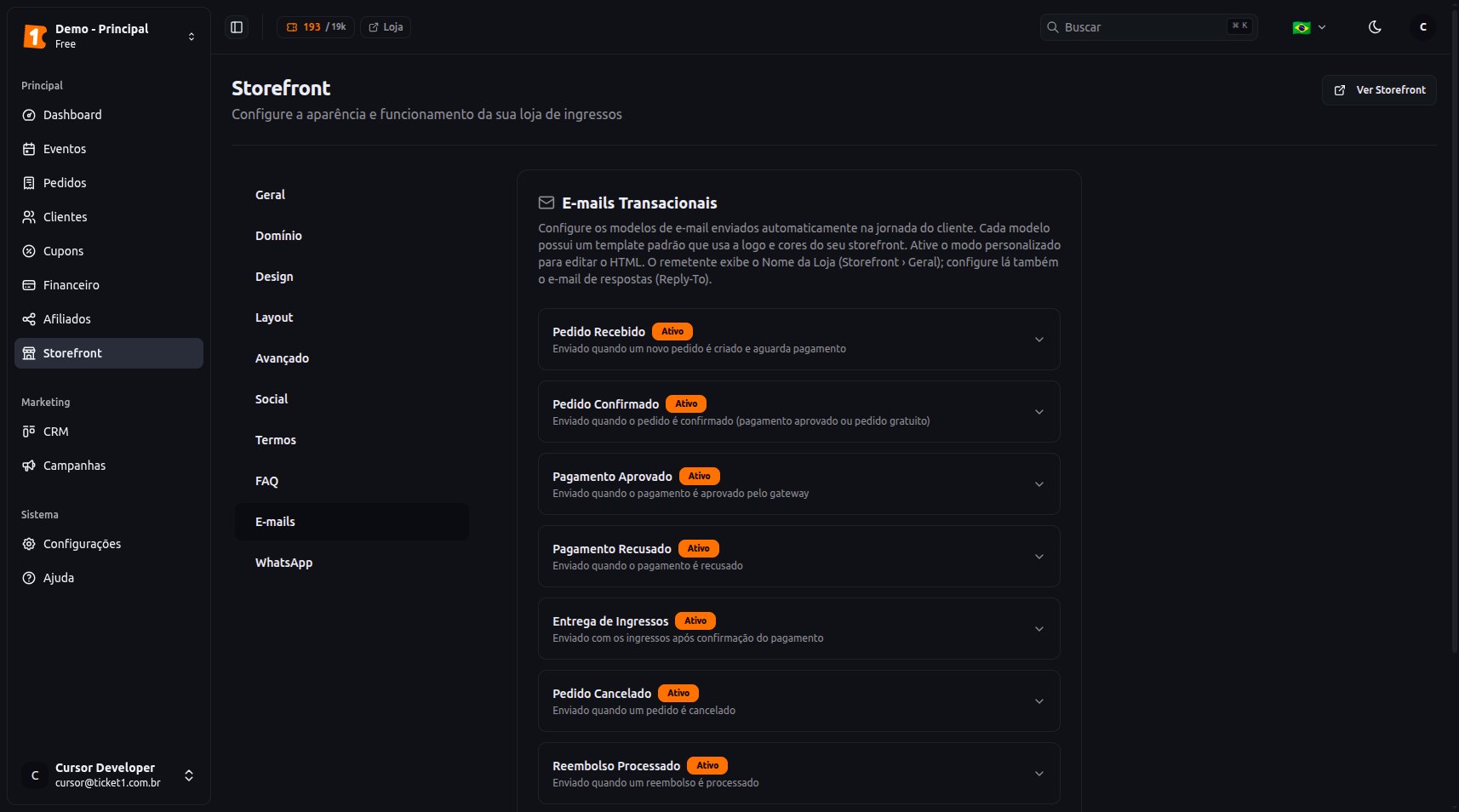Select Storefront in the sidebar
1459x812 pixels.
pyautogui.click(x=109, y=353)
